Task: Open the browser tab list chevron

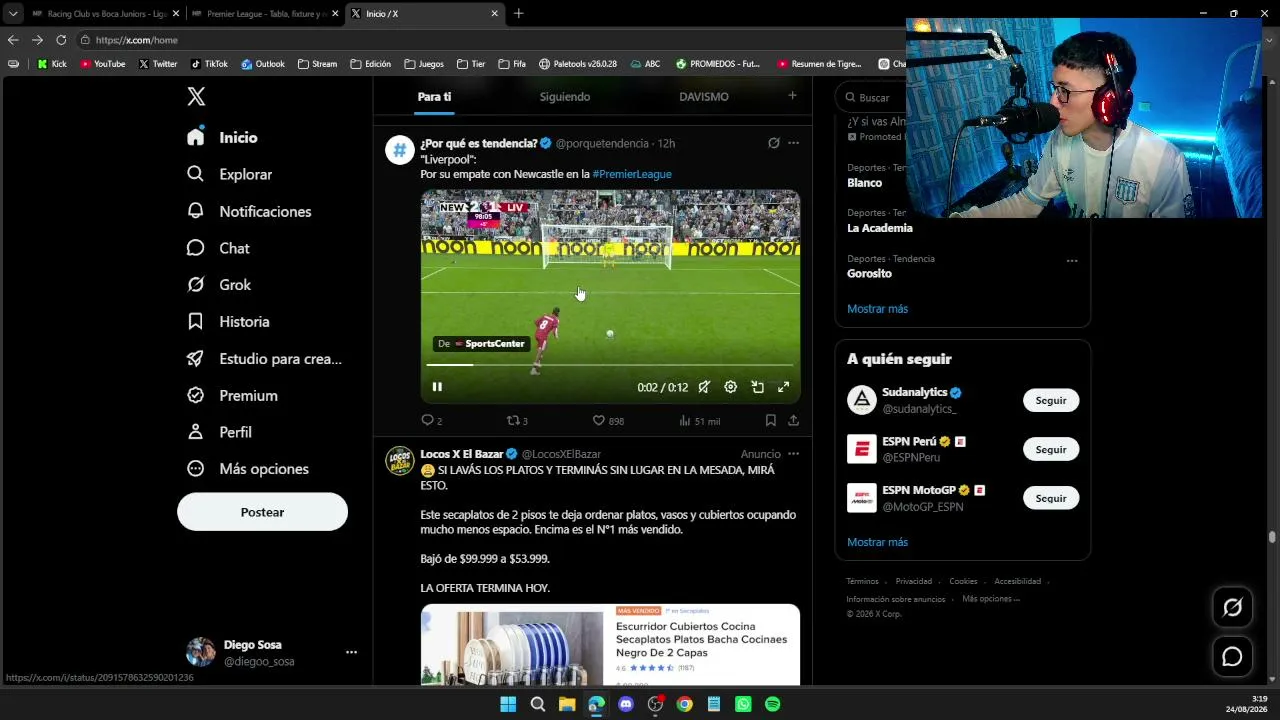Action: click(13, 14)
